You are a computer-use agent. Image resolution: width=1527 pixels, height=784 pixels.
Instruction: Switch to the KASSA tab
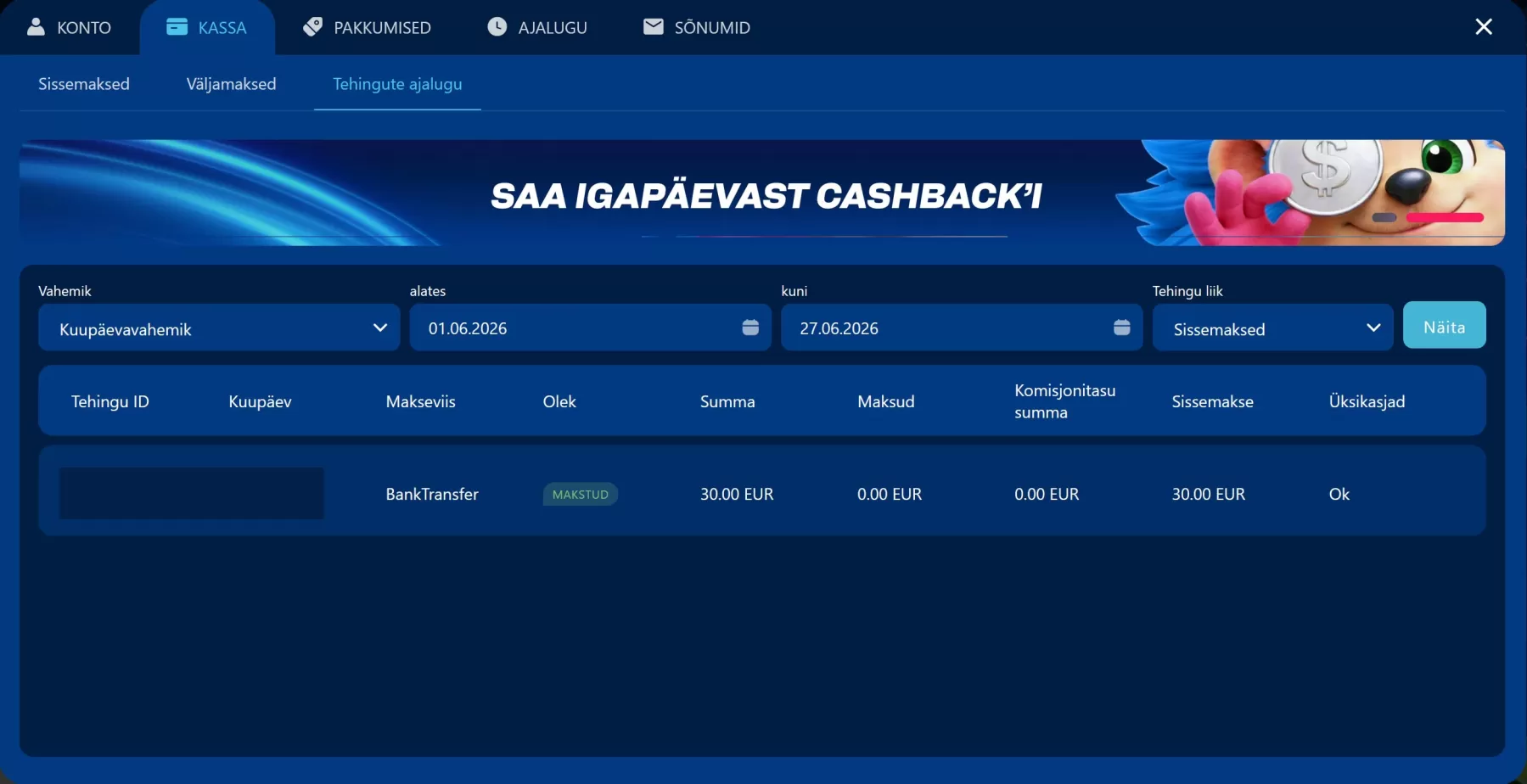[x=206, y=27]
